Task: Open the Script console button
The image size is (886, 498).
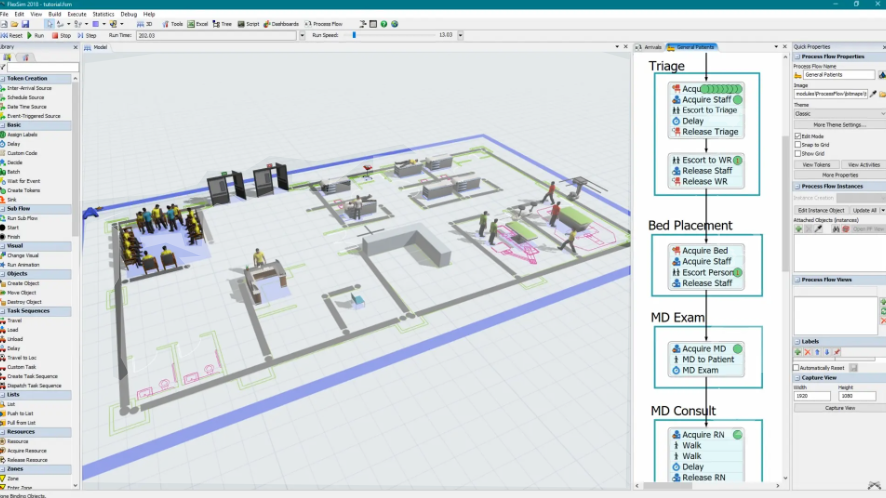Action: point(248,24)
